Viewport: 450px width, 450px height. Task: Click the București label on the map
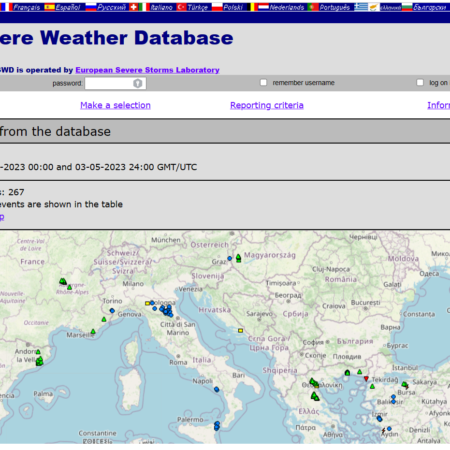pyautogui.click(x=365, y=303)
